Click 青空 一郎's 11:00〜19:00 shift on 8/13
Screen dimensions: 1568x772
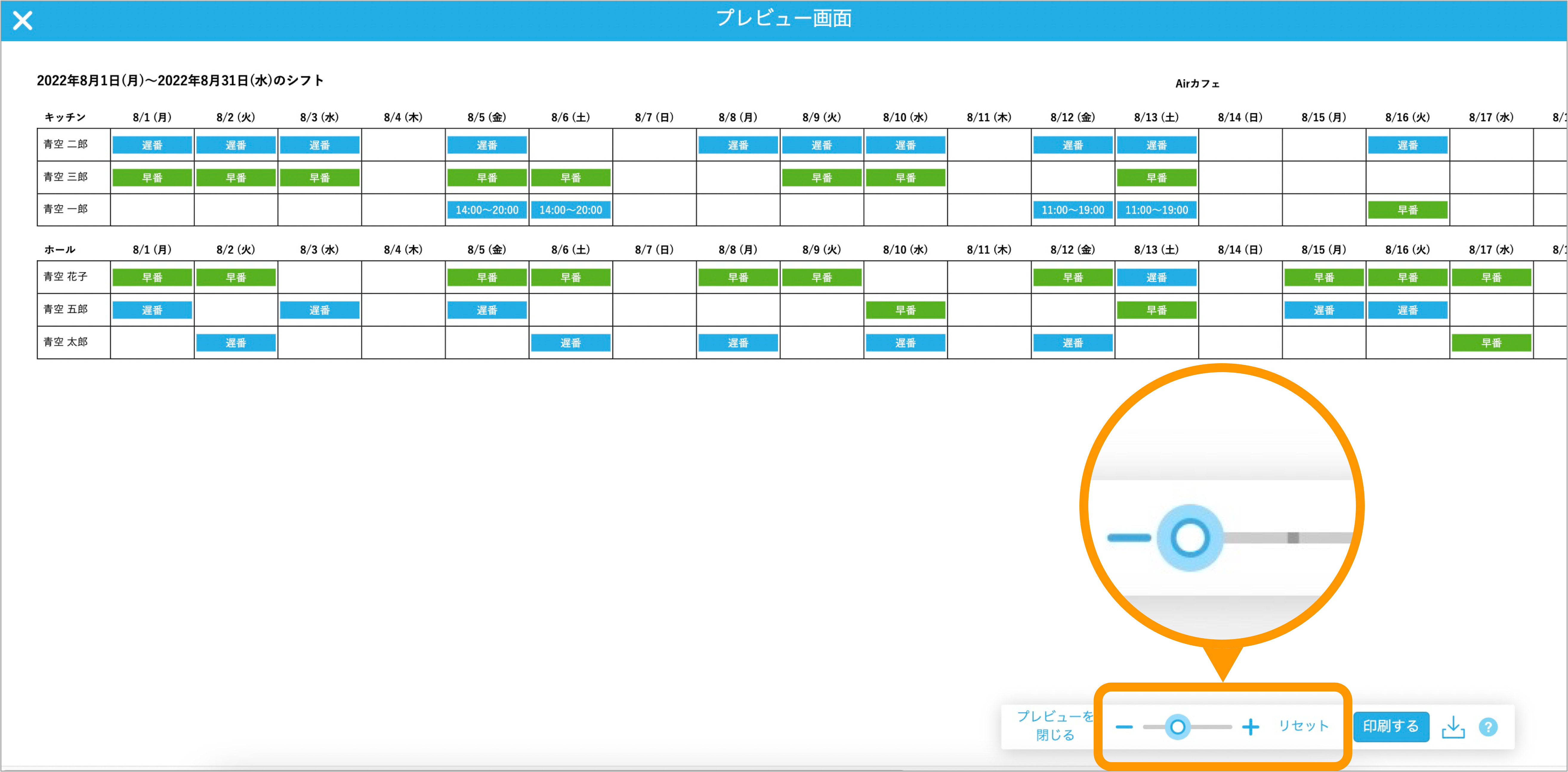(1157, 210)
